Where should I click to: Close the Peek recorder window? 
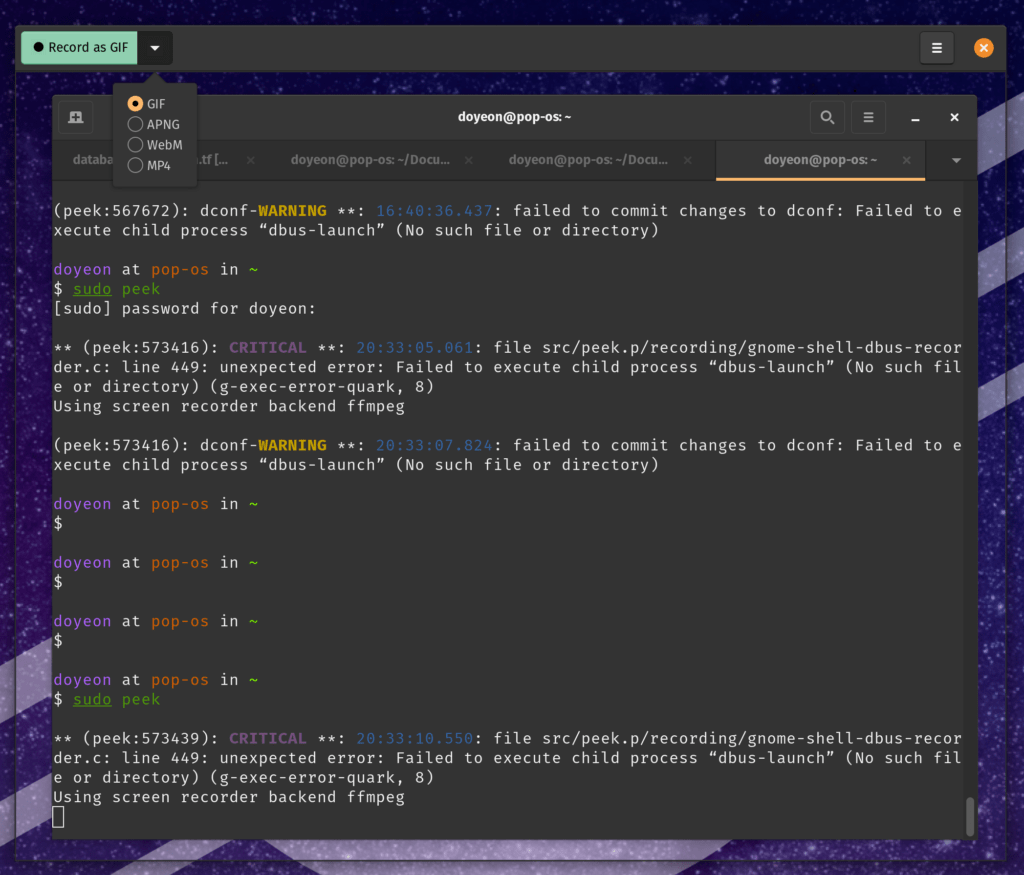point(984,48)
